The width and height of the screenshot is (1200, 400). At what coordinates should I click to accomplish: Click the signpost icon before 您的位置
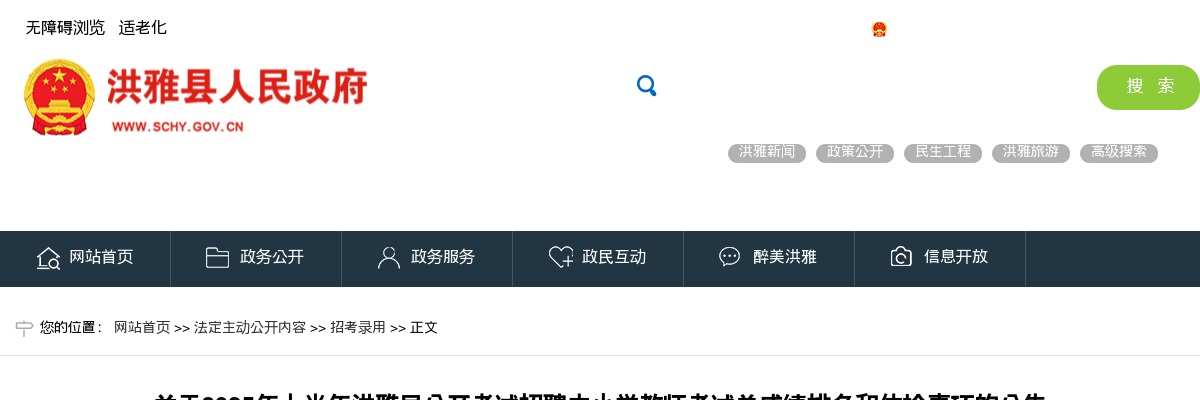point(24,327)
